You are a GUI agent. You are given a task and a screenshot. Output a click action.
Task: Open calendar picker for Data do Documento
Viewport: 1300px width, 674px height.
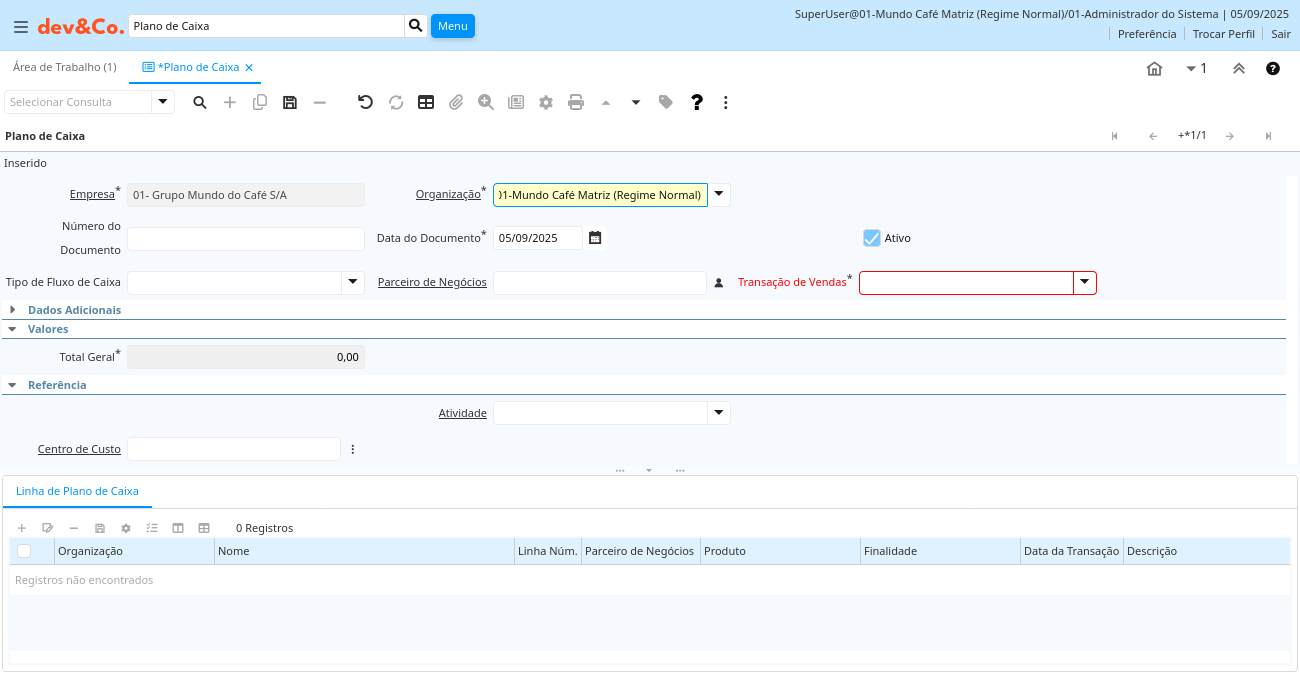pos(595,238)
